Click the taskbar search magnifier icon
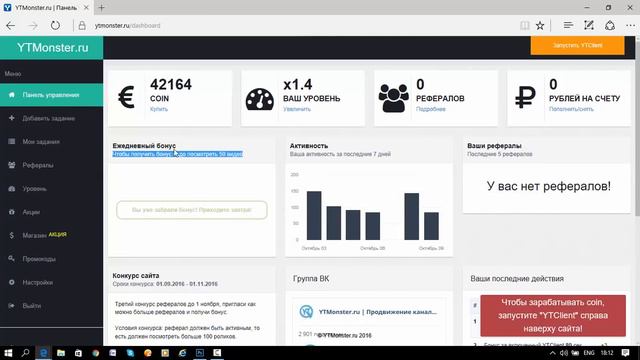640x360 pixels. [x=26, y=353]
